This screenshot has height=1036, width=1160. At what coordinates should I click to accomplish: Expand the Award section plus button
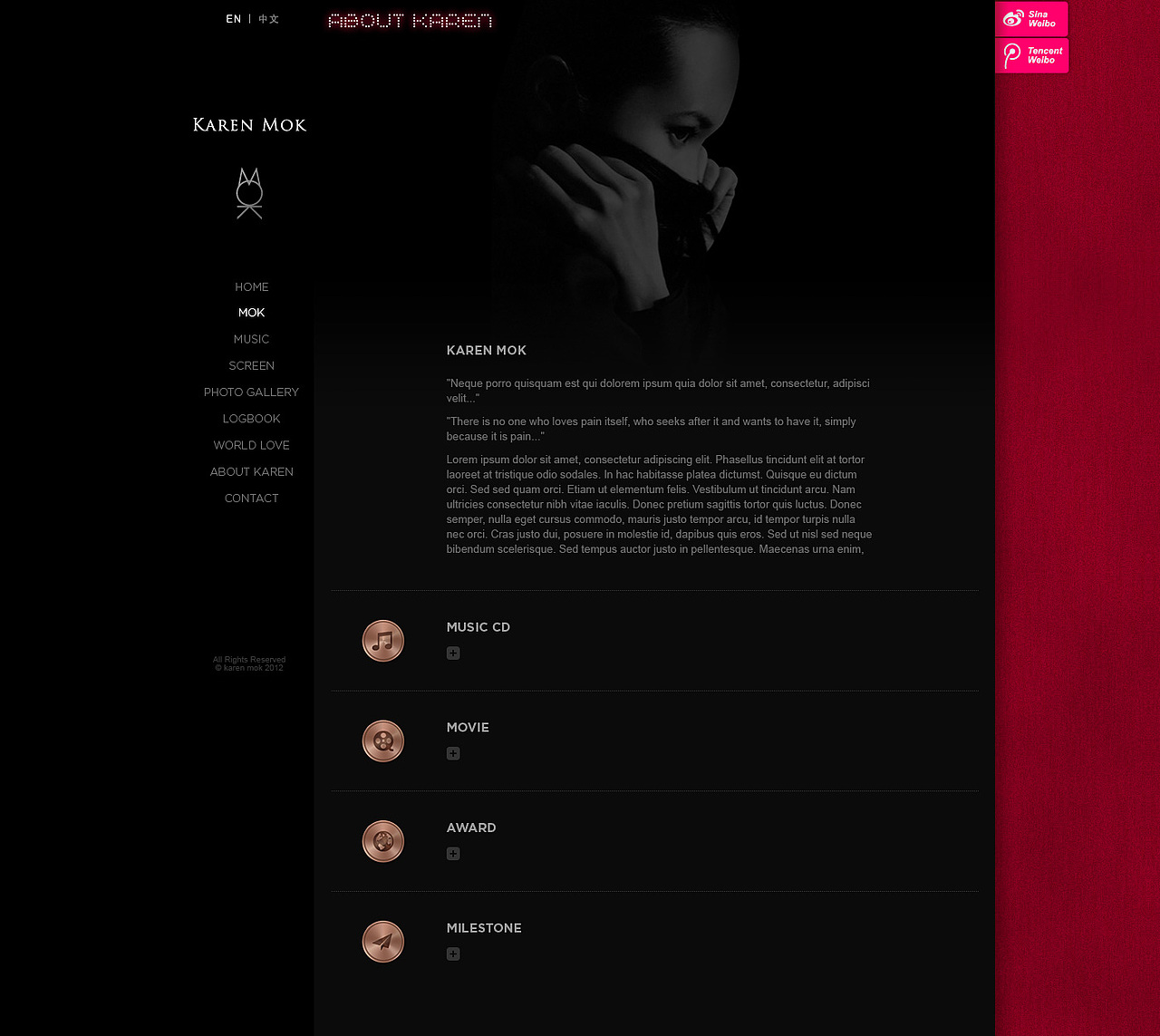pyautogui.click(x=453, y=854)
